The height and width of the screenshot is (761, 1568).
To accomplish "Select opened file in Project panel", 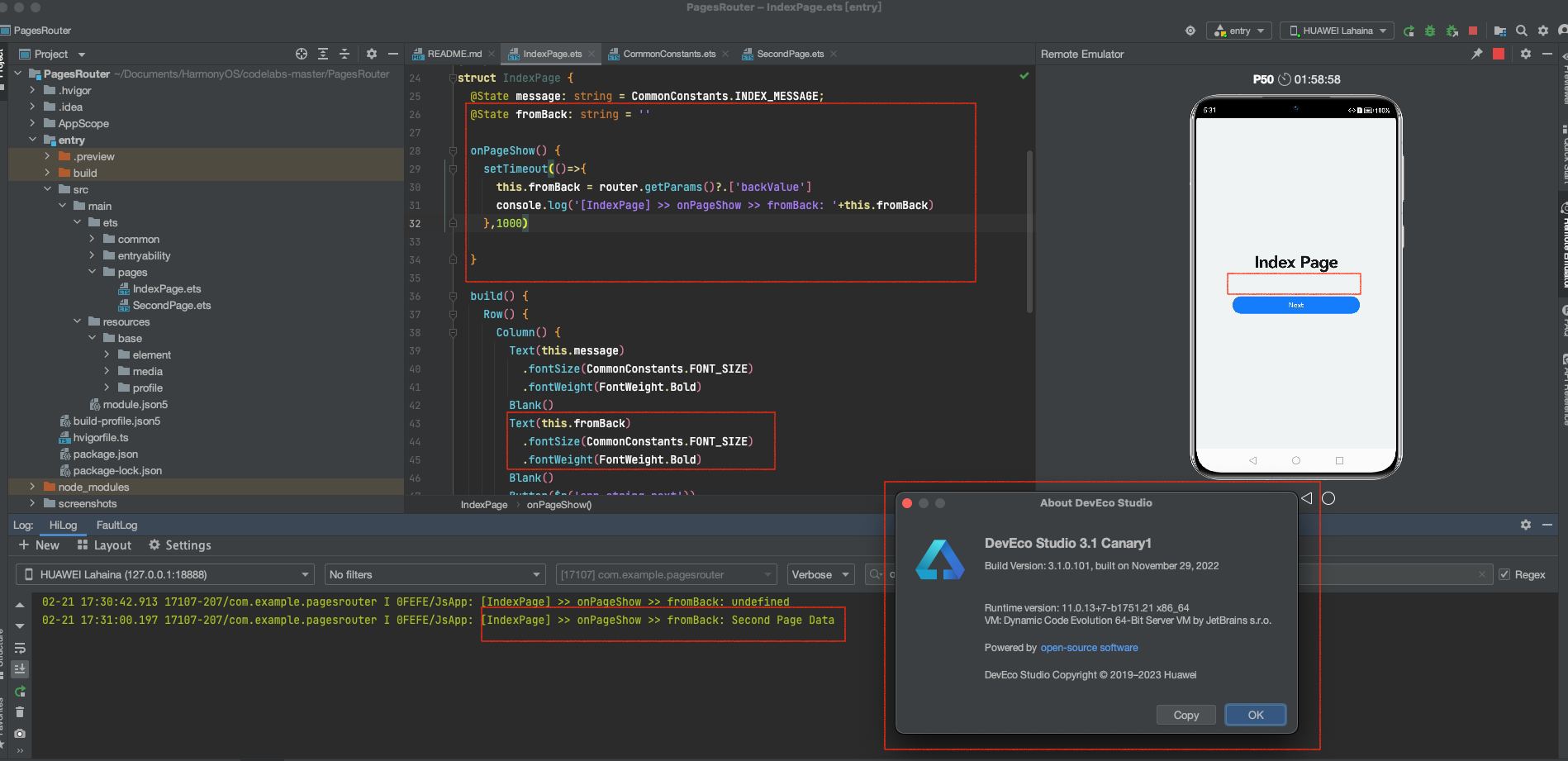I will click(302, 54).
